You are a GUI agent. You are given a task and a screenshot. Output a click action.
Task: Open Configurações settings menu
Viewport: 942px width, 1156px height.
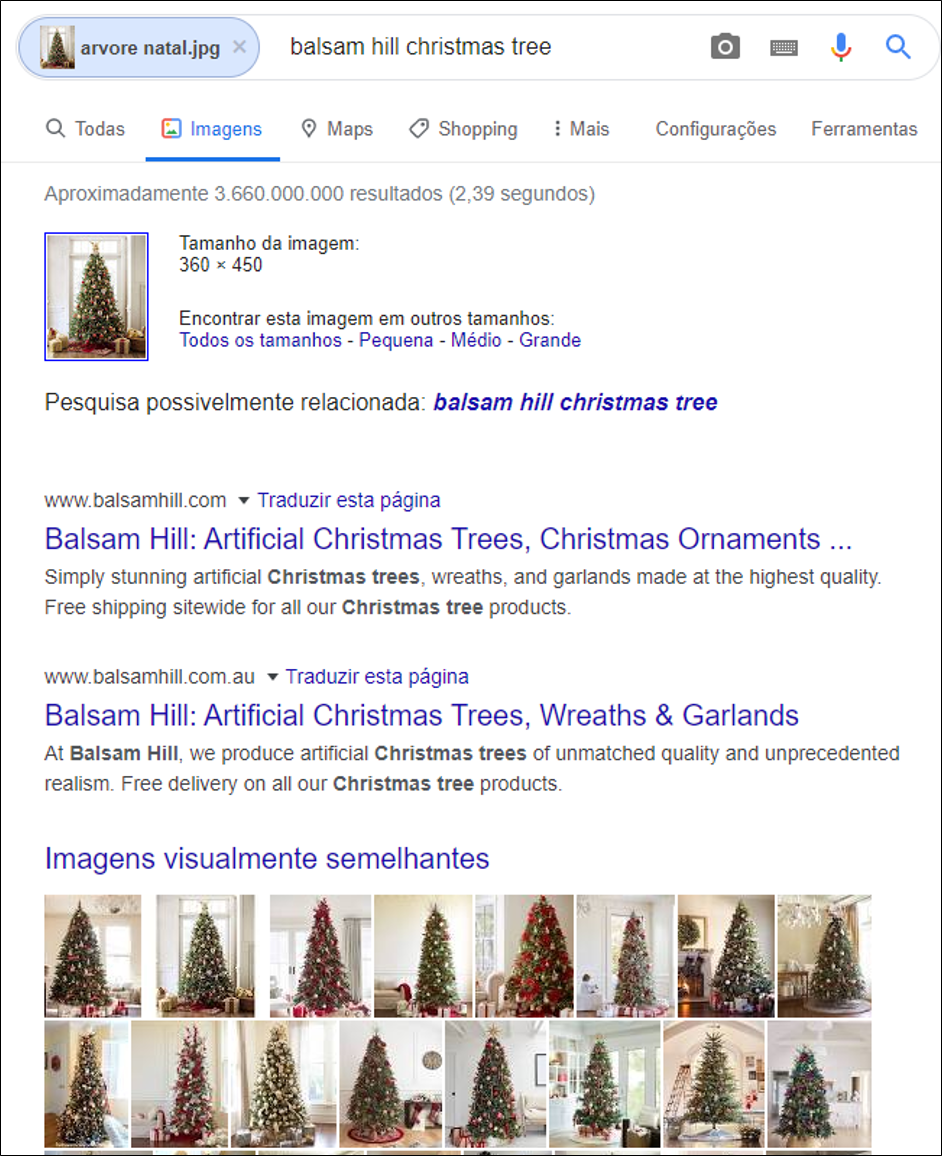pyautogui.click(x=716, y=129)
